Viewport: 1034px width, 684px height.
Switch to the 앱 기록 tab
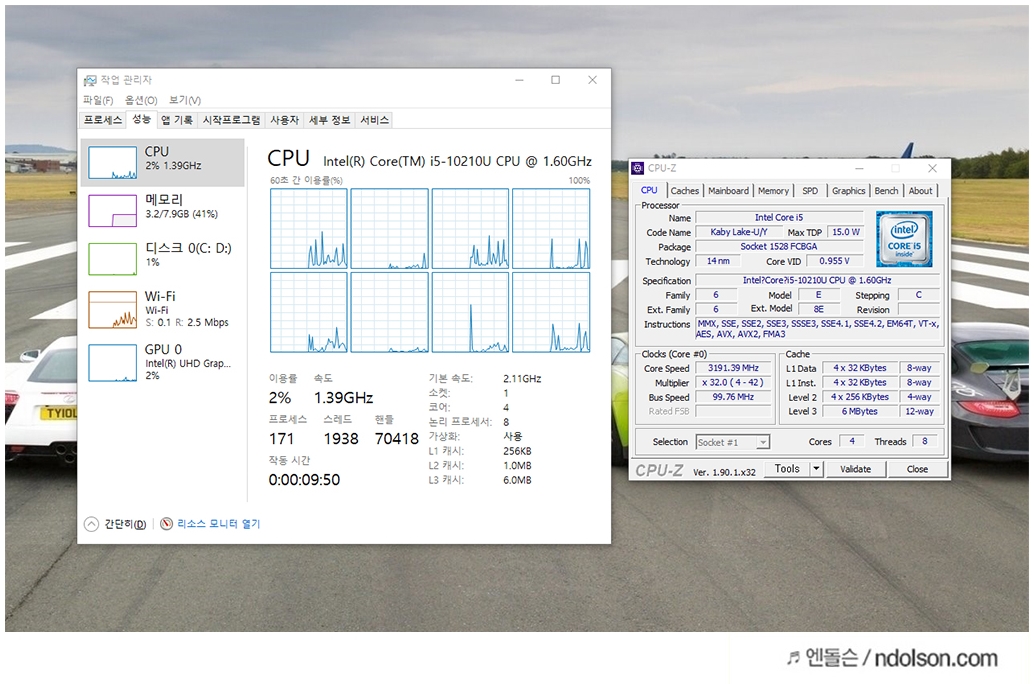pyautogui.click(x=177, y=120)
